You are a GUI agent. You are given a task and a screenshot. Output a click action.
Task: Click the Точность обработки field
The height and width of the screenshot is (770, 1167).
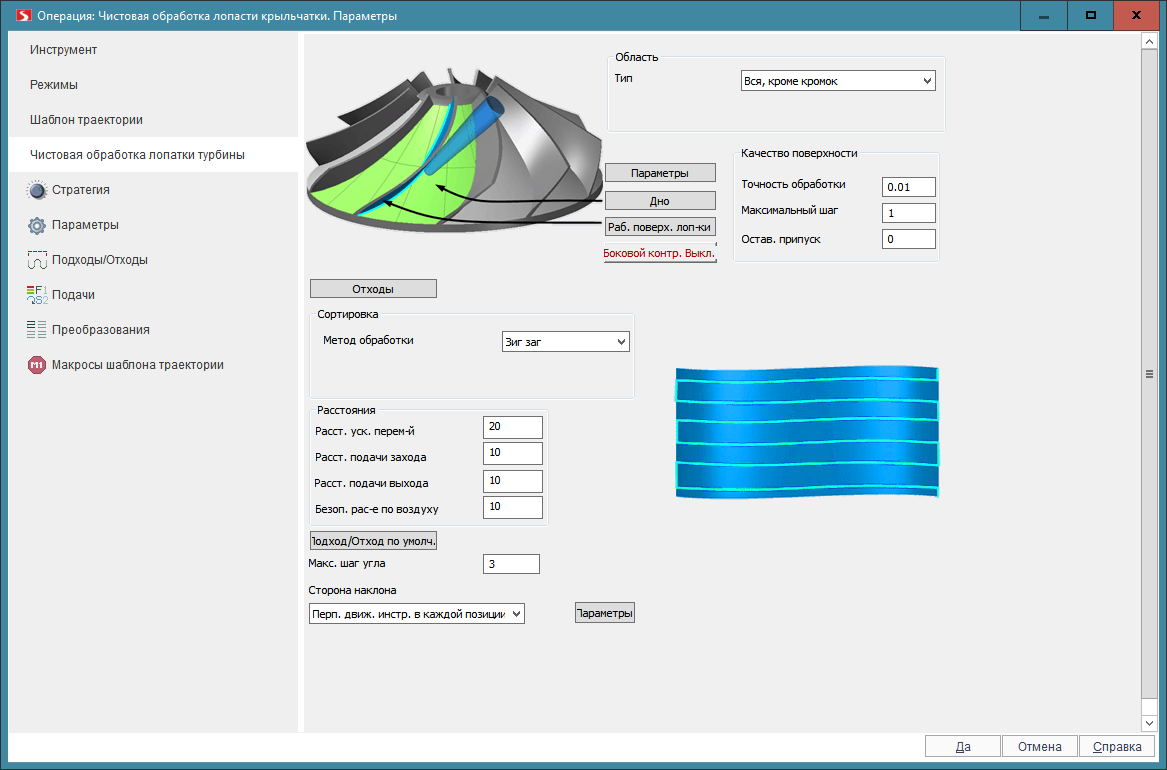click(909, 187)
